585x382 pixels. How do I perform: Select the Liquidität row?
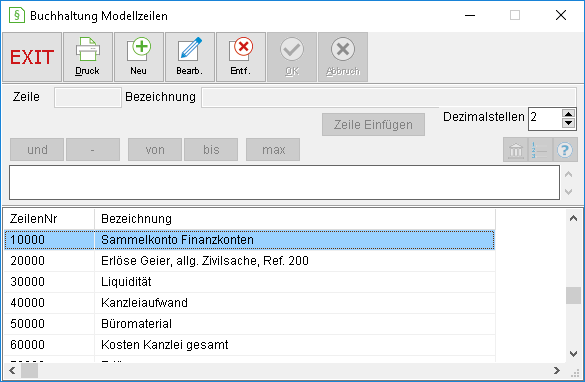click(x=250, y=282)
